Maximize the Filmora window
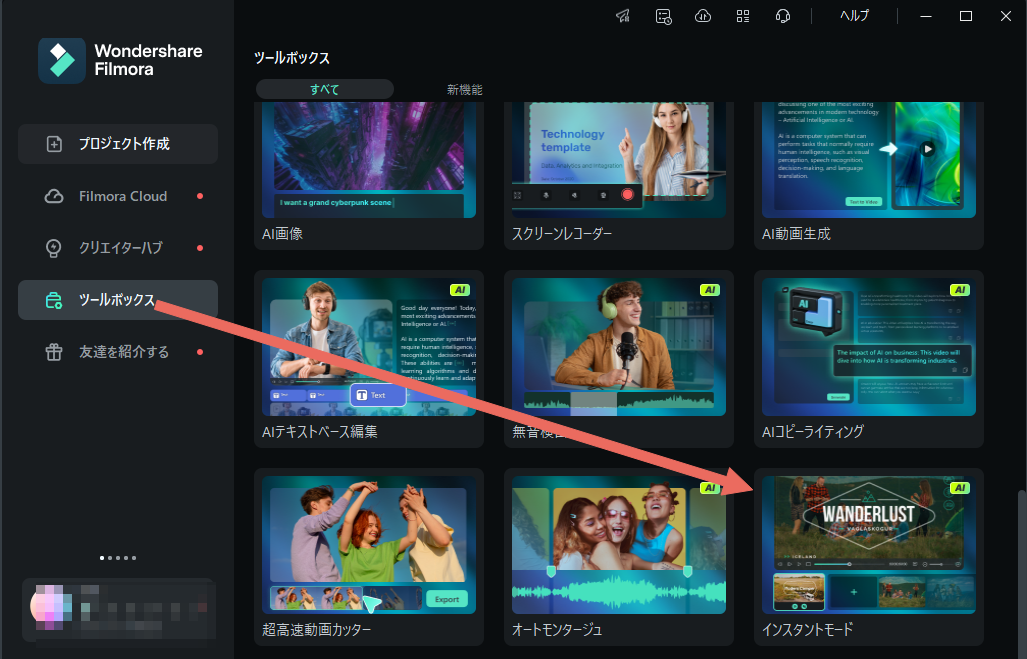This screenshot has width=1027, height=659. (x=965, y=16)
